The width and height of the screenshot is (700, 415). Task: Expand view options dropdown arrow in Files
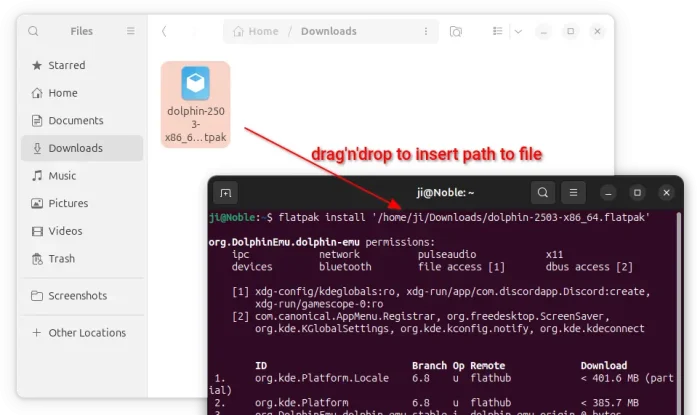point(518,31)
